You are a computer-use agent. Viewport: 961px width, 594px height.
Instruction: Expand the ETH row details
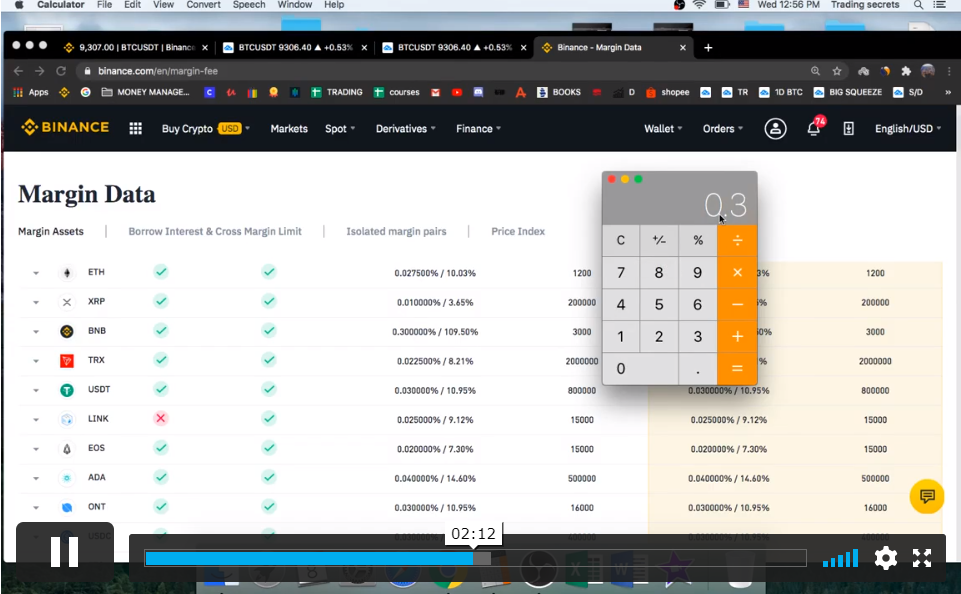36,273
